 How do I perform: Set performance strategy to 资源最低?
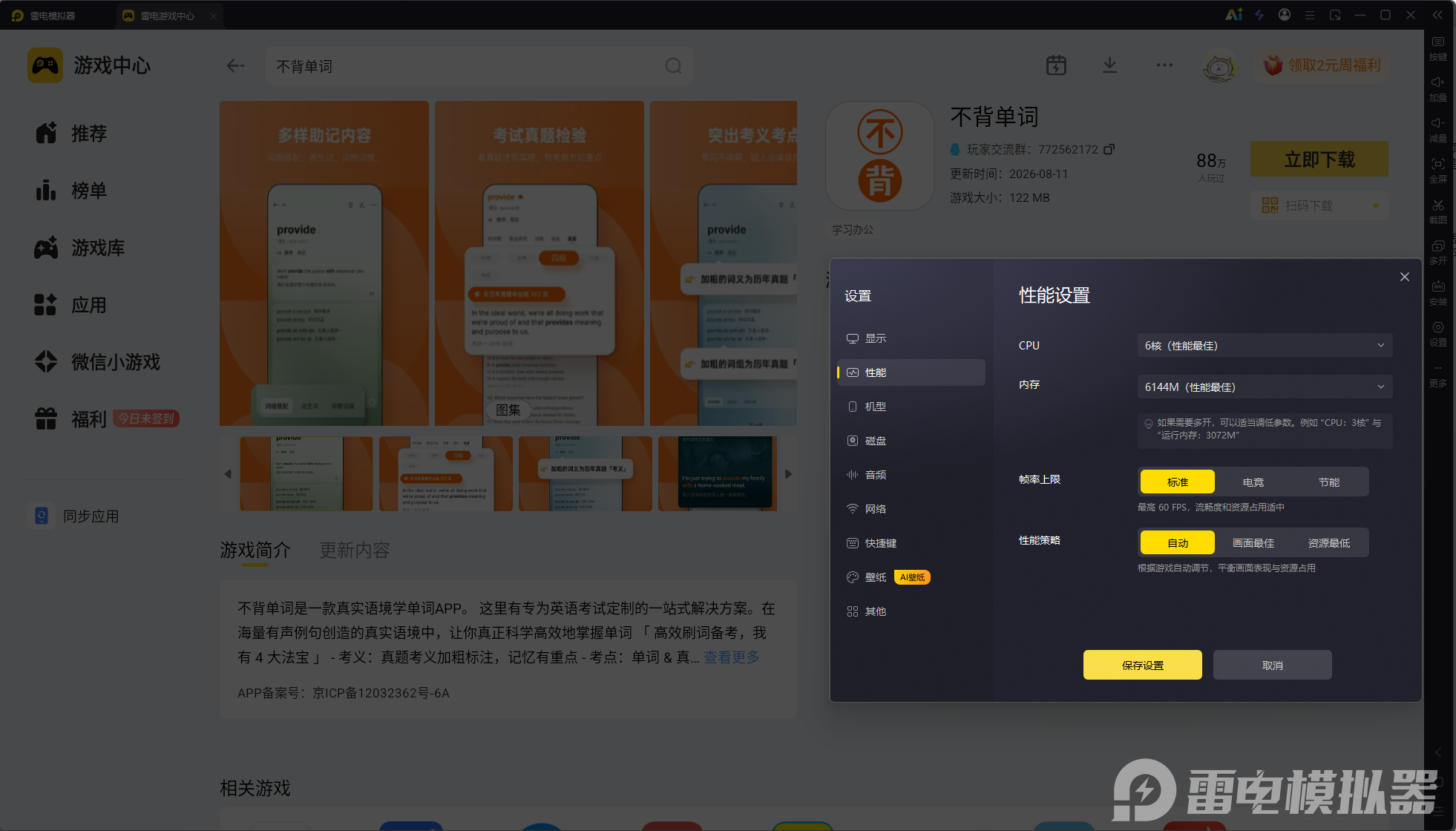1329,543
